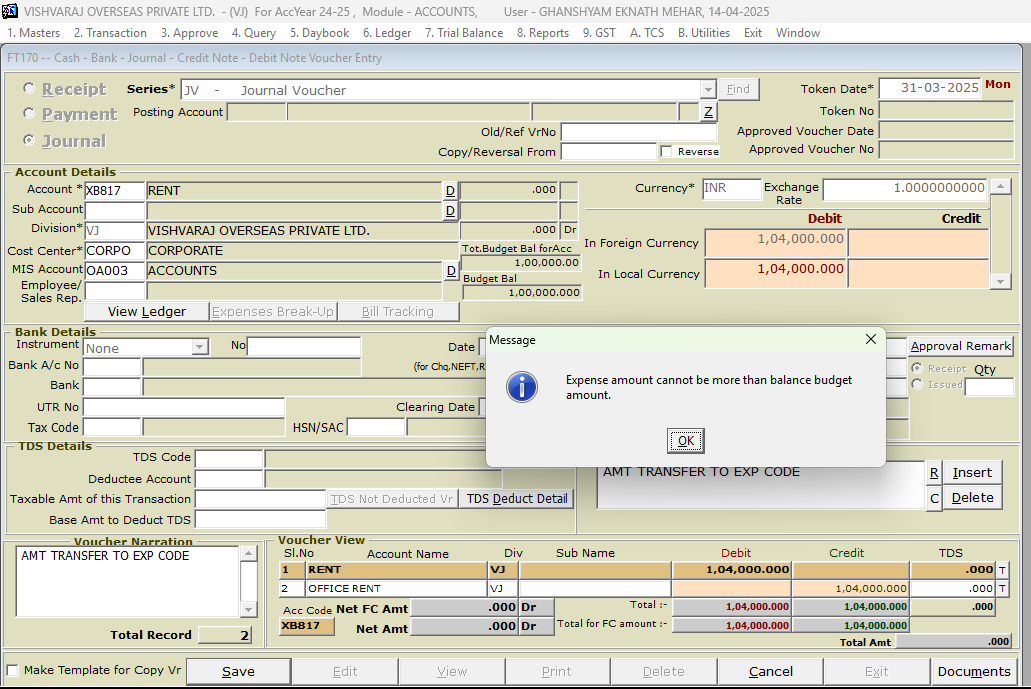Click the Z button beside Posting Account
The image size is (1031, 689).
click(708, 112)
